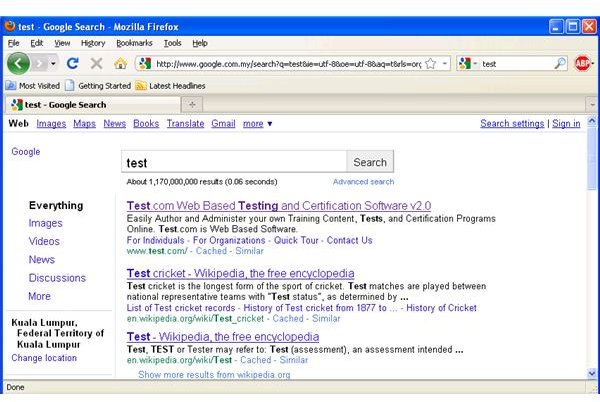Open the Translate link
This screenshot has width=600, height=402.
185,124
